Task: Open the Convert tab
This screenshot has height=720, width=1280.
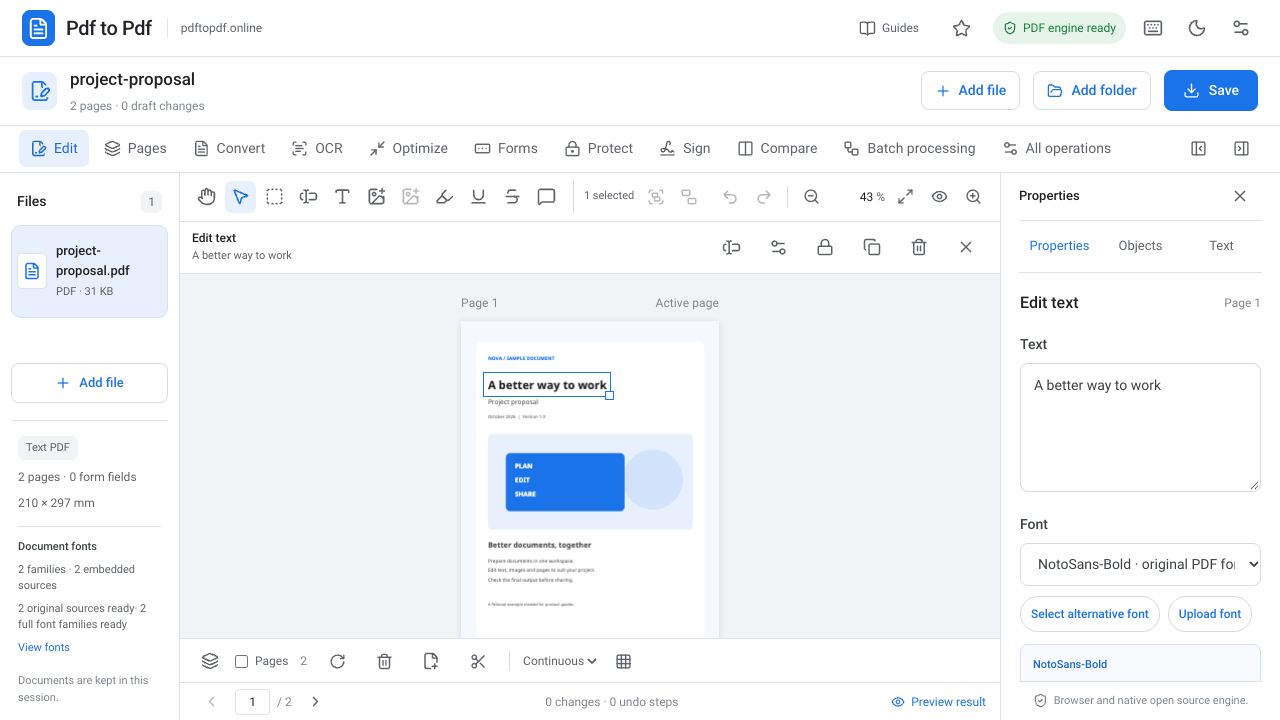Action: click(x=229, y=148)
